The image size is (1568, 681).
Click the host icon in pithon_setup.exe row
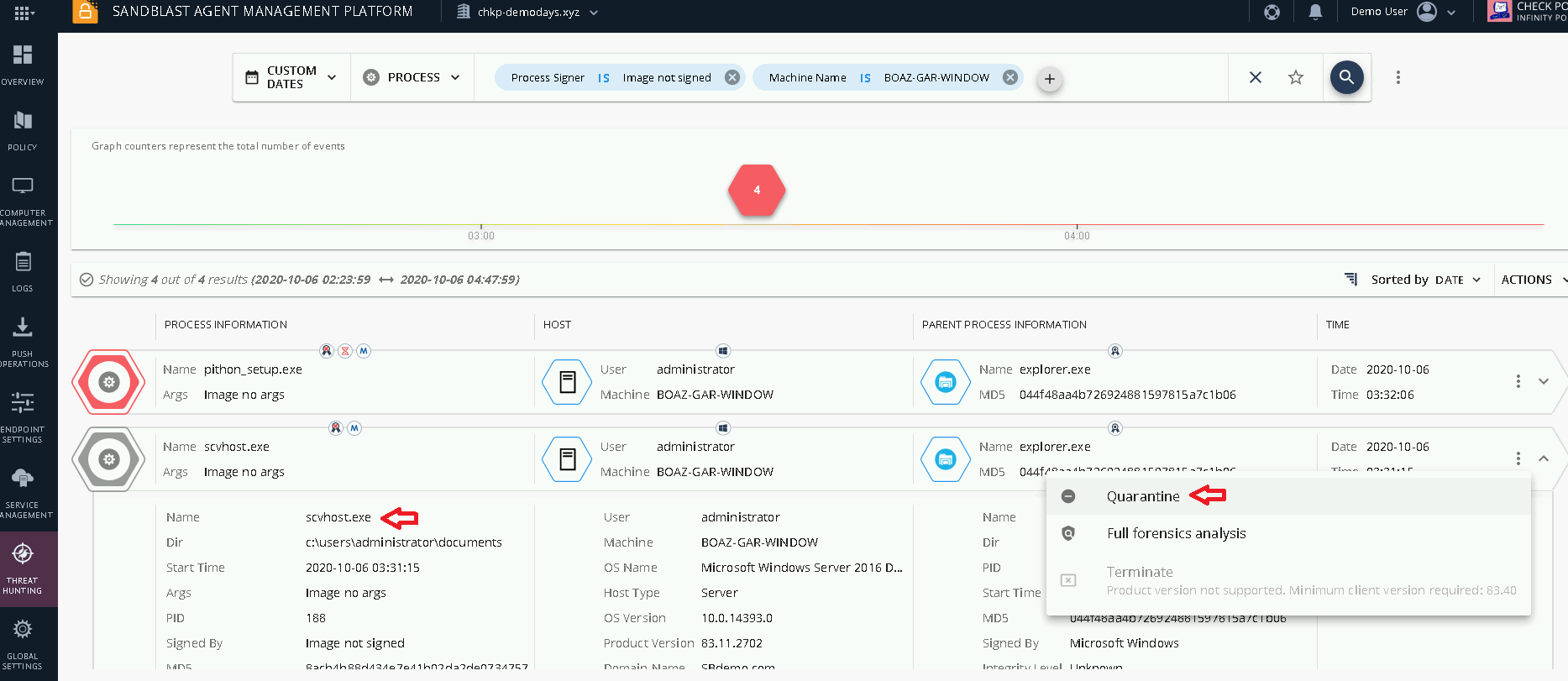point(568,382)
